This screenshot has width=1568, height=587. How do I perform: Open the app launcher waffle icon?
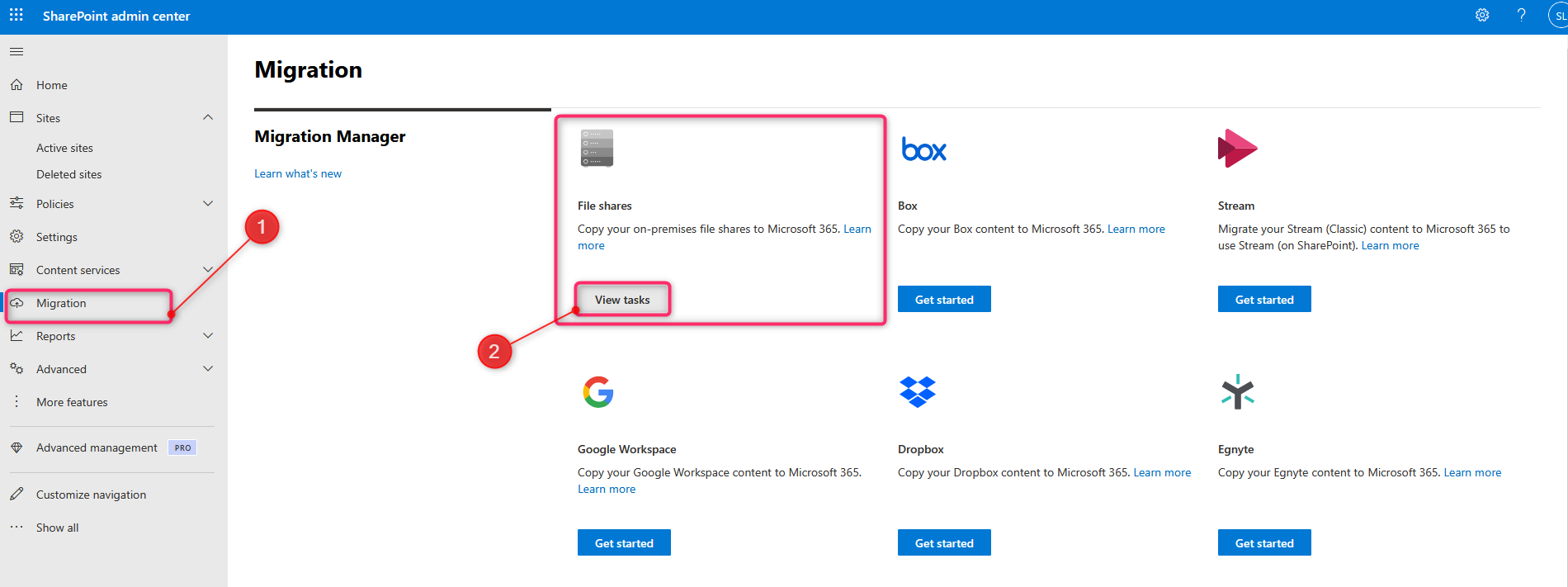(x=17, y=16)
